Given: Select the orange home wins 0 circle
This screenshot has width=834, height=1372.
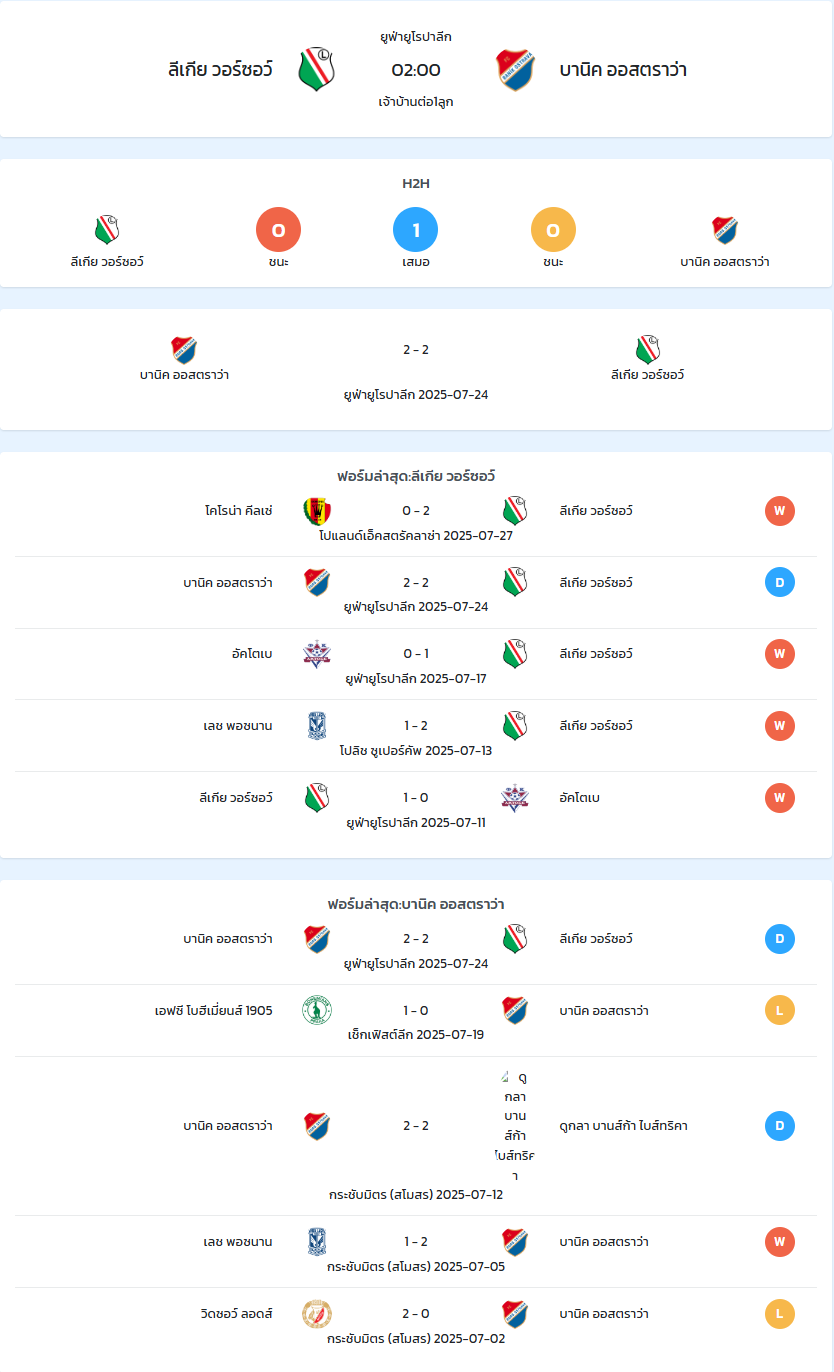Looking at the screenshot, I should click(279, 231).
